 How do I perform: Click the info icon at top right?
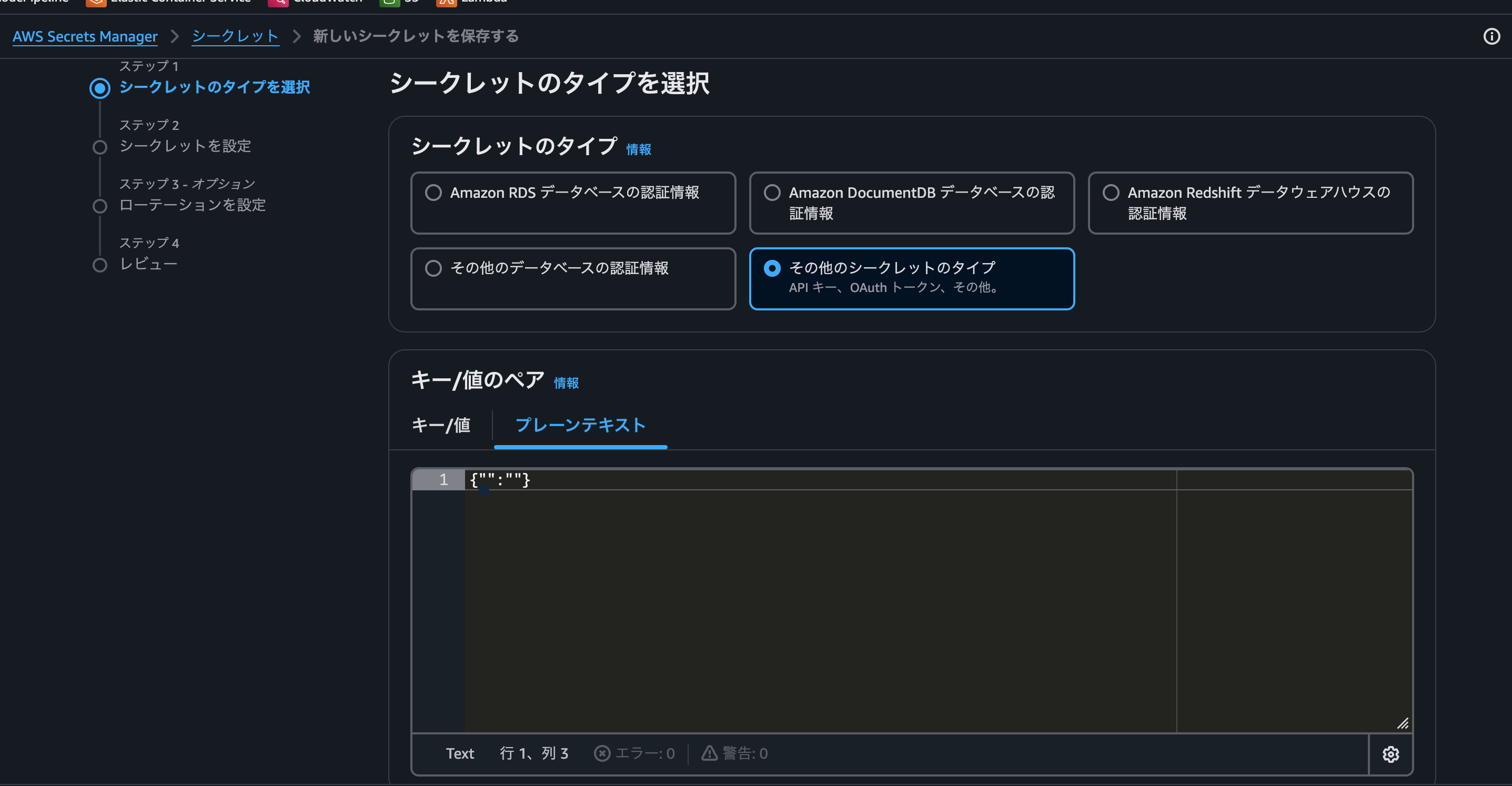pyautogui.click(x=1491, y=36)
